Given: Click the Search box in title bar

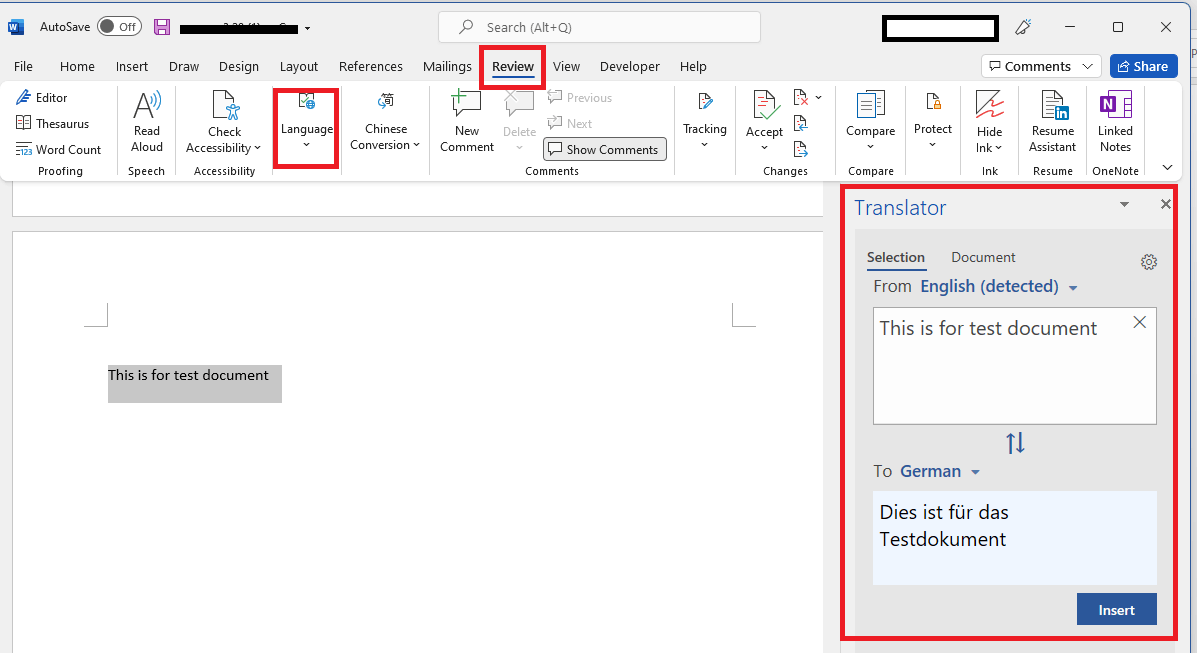Looking at the screenshot, I should coord(599,27).
